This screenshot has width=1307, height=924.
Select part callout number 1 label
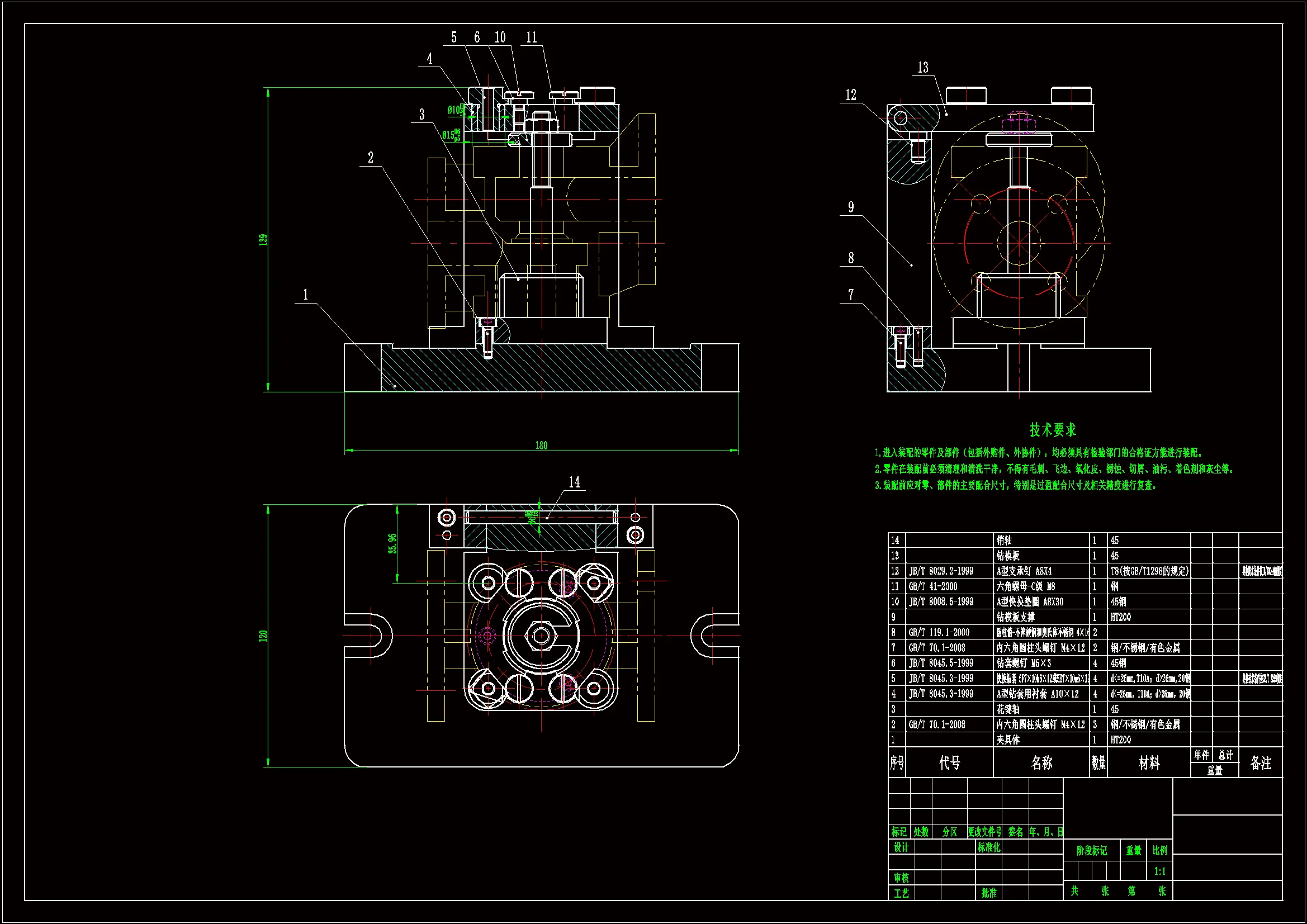(306, 295)
